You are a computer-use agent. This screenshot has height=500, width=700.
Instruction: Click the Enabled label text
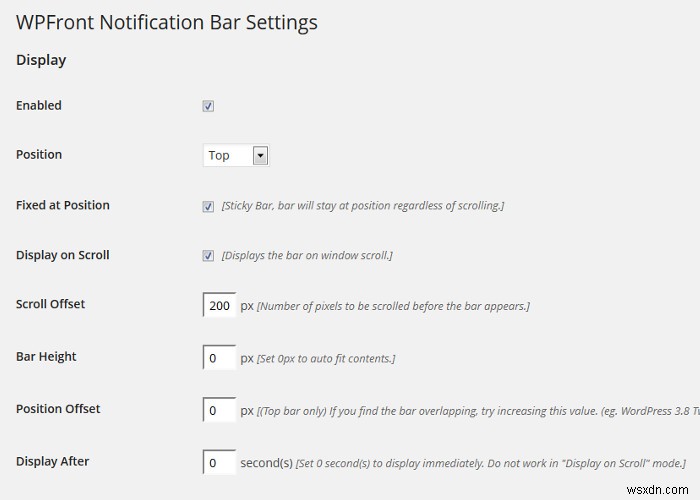click(x=39, y=106)
